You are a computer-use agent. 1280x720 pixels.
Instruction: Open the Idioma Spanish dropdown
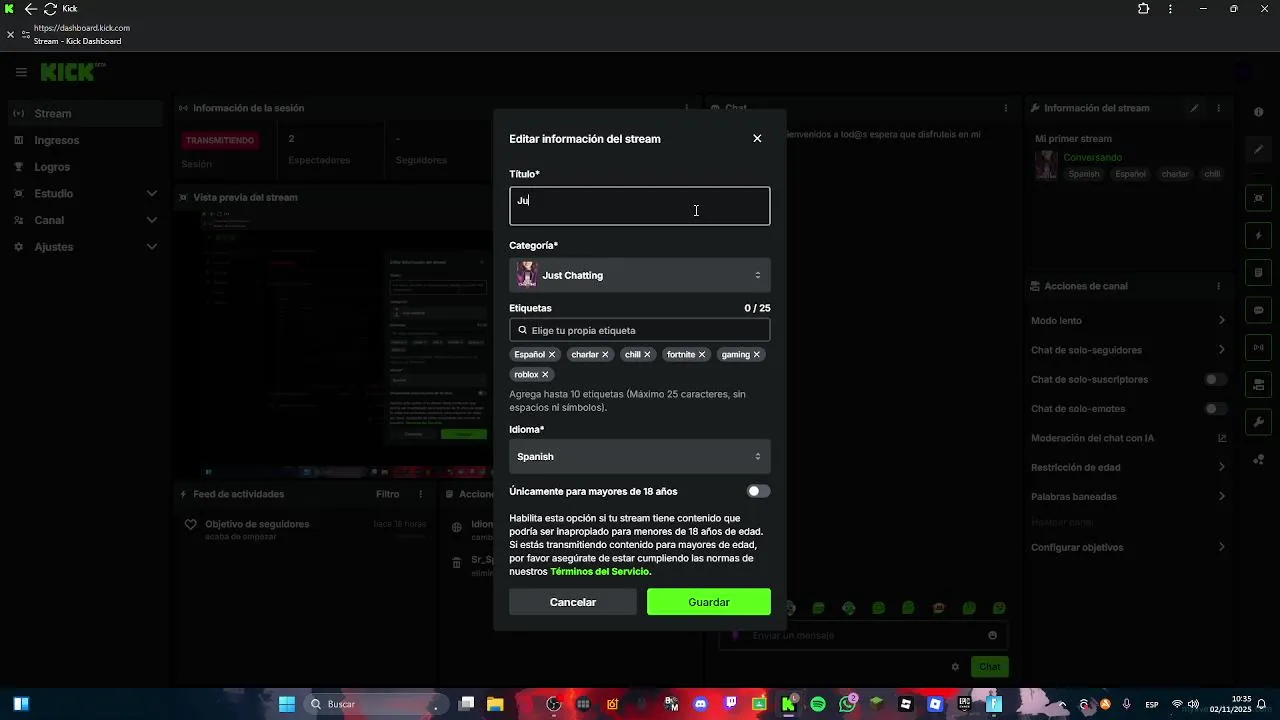point(640,456)
